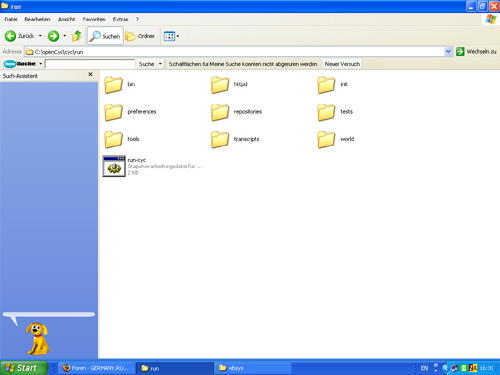The height and width of the screenshot is (375, 500).
Task: Select the httpd folder
Action: (x=229, y=84)
